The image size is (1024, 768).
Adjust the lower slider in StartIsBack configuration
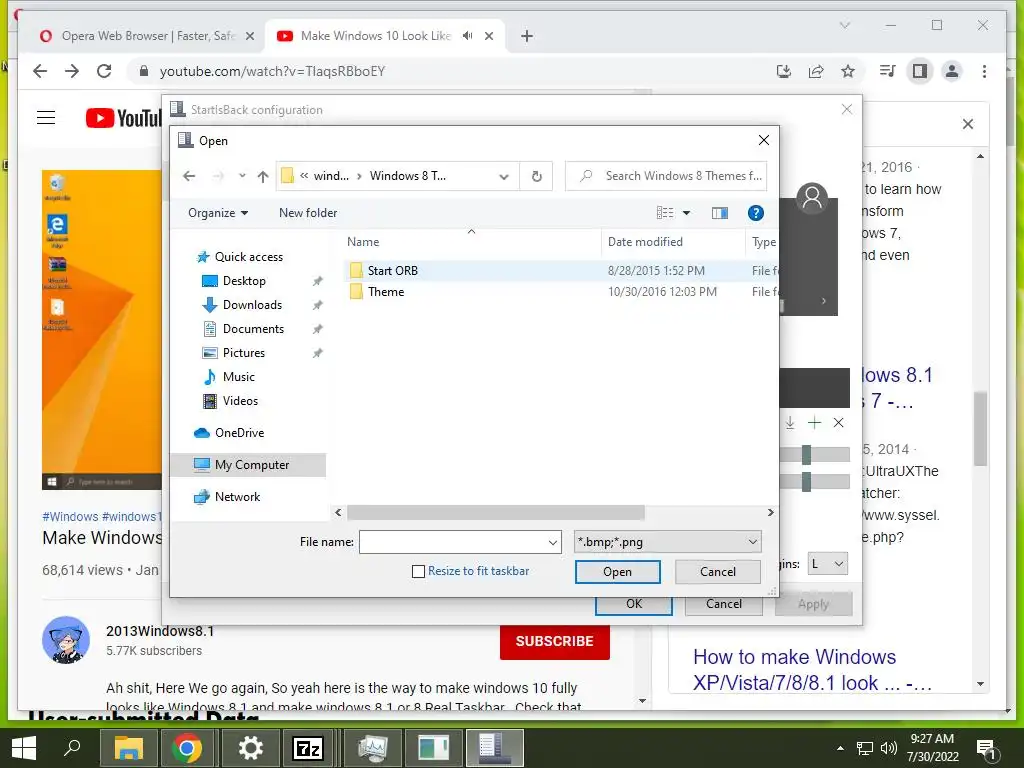pyautogui.click(x=807, y=482)
